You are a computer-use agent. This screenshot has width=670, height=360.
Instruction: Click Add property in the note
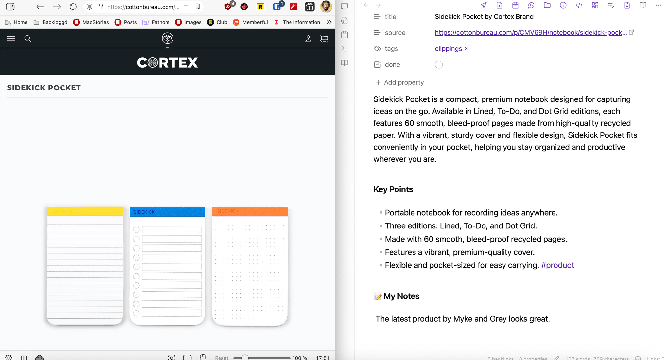coord(400,82)
